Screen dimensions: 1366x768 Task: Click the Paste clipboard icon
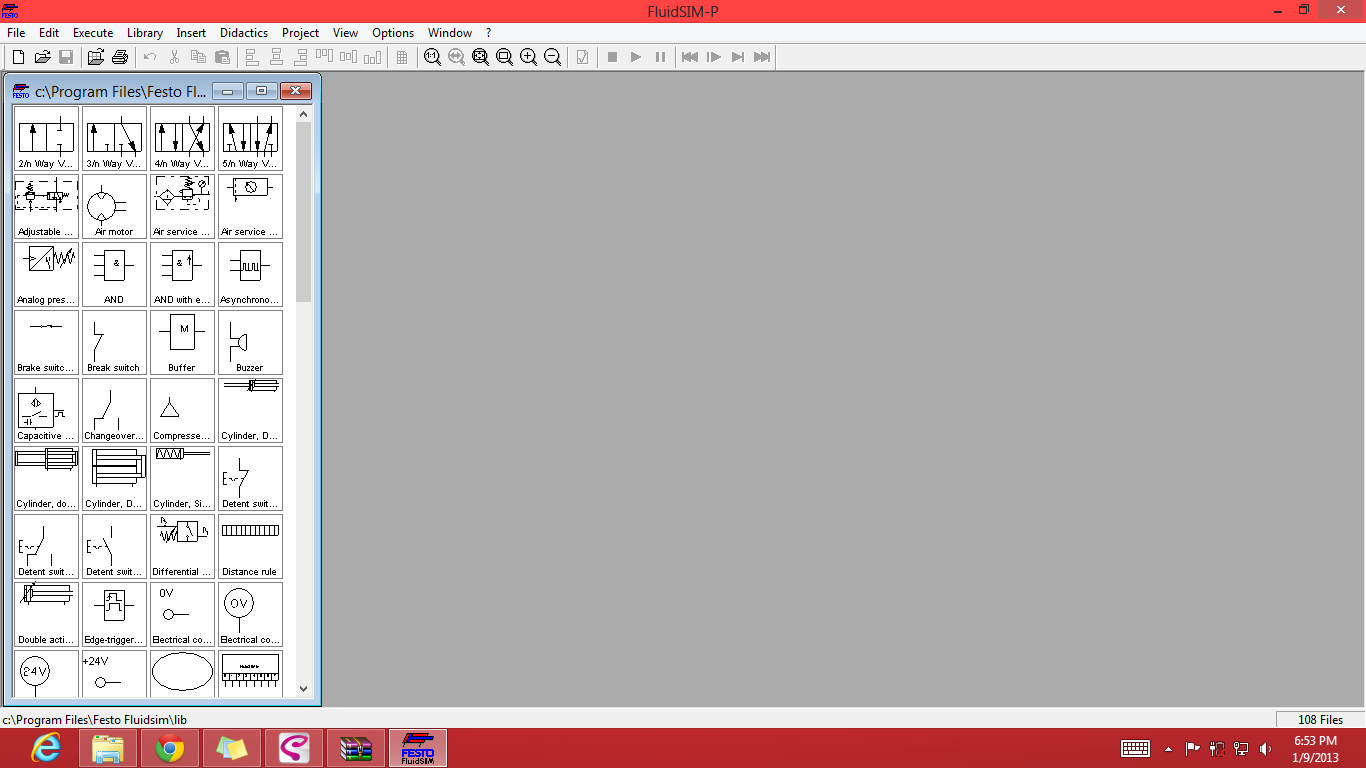coord(222,57)
